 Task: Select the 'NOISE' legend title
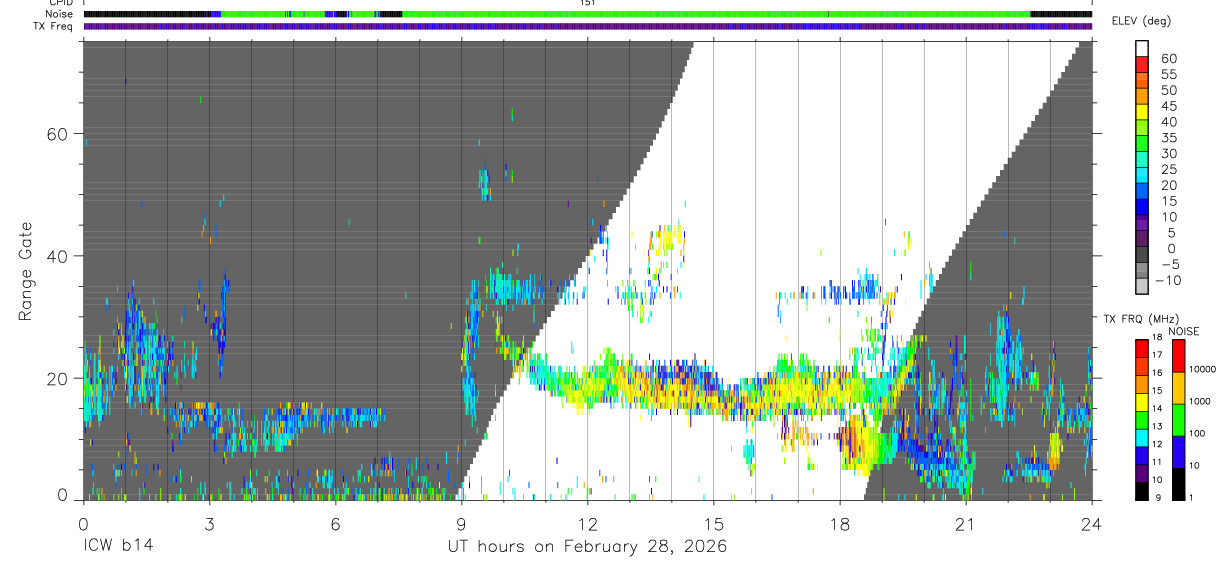point(1183,331)
